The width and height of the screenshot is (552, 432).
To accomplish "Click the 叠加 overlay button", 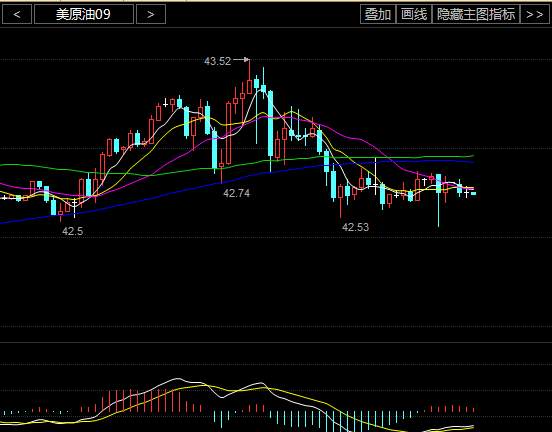I will point(378,14).
